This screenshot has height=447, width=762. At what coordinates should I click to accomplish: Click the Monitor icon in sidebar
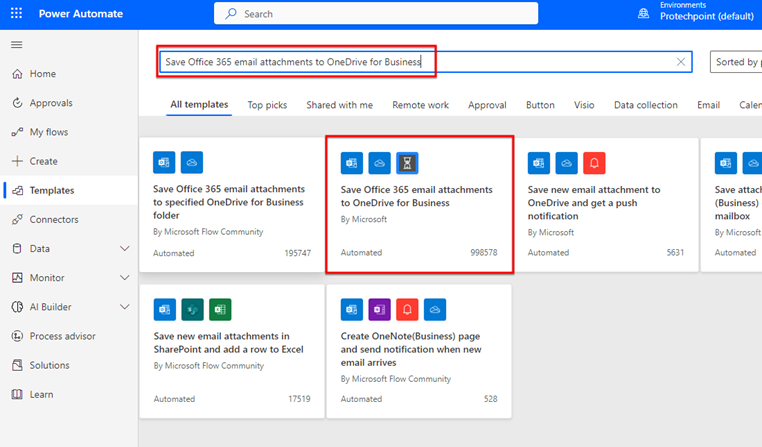17,278
